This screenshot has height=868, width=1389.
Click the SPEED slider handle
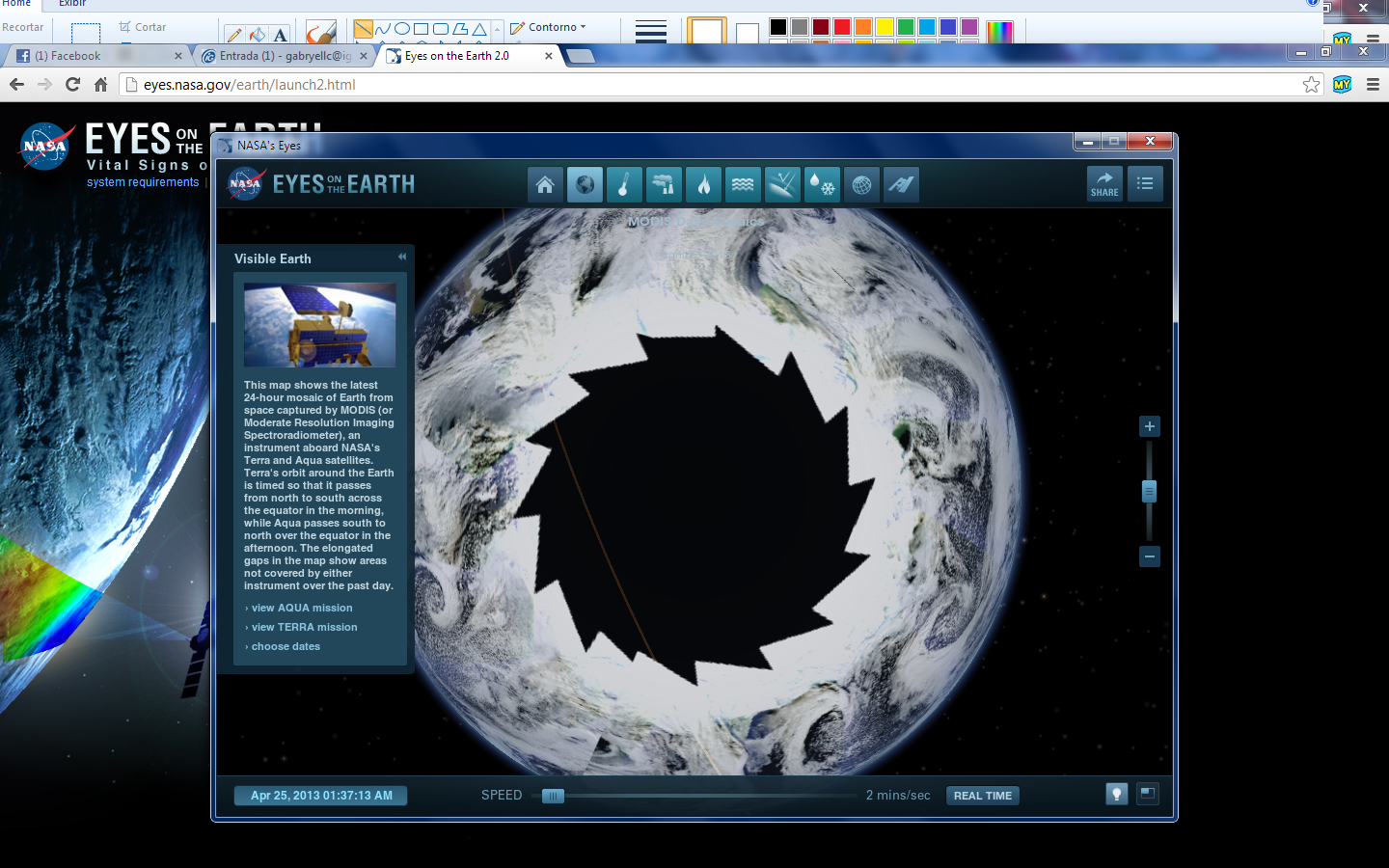(x=553, y=796)
